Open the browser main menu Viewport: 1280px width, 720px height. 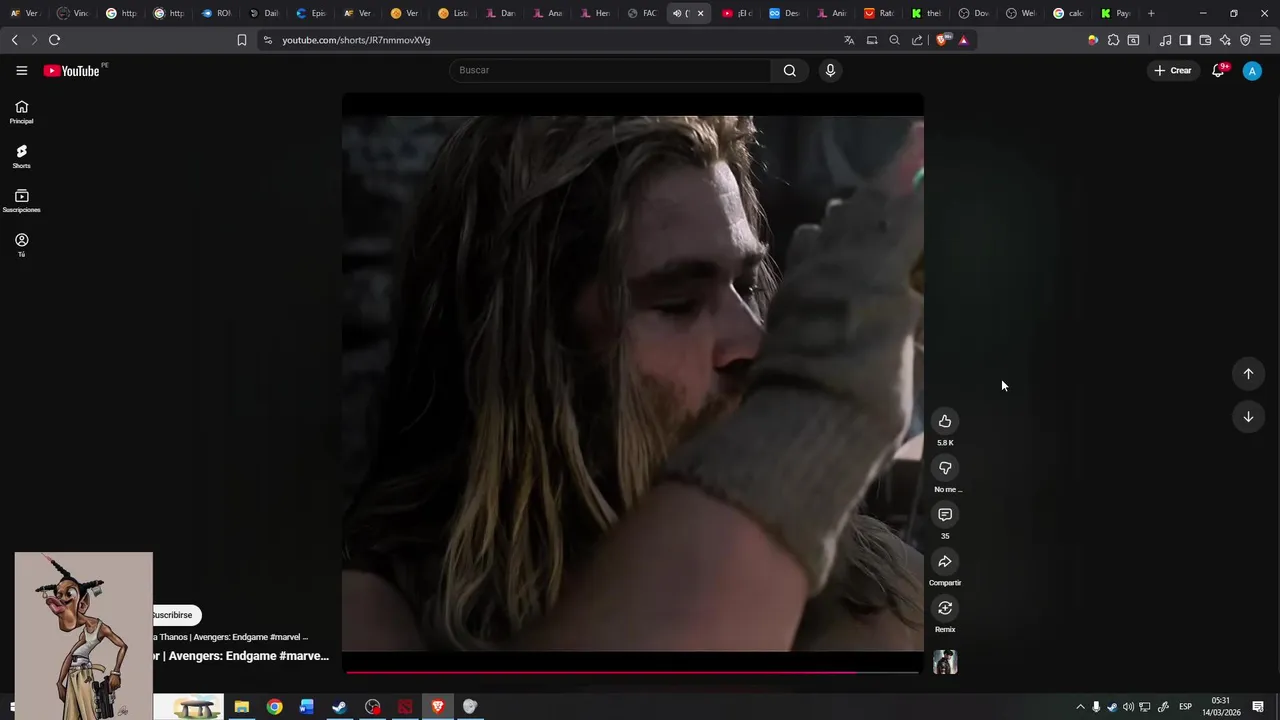pyautogui.click(x=1265, y=40)
